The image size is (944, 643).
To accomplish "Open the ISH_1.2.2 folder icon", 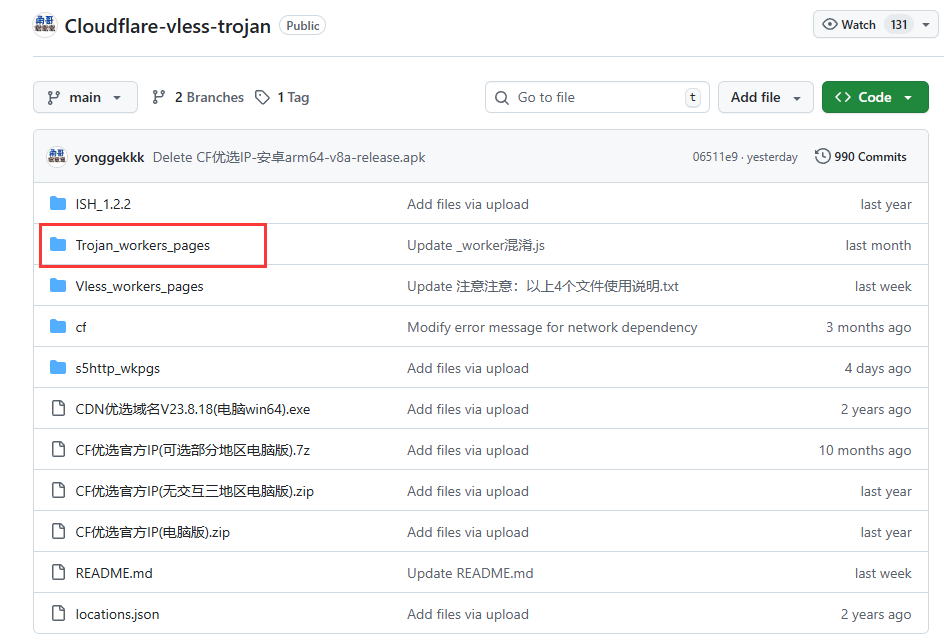I will (x=58, y=203).
